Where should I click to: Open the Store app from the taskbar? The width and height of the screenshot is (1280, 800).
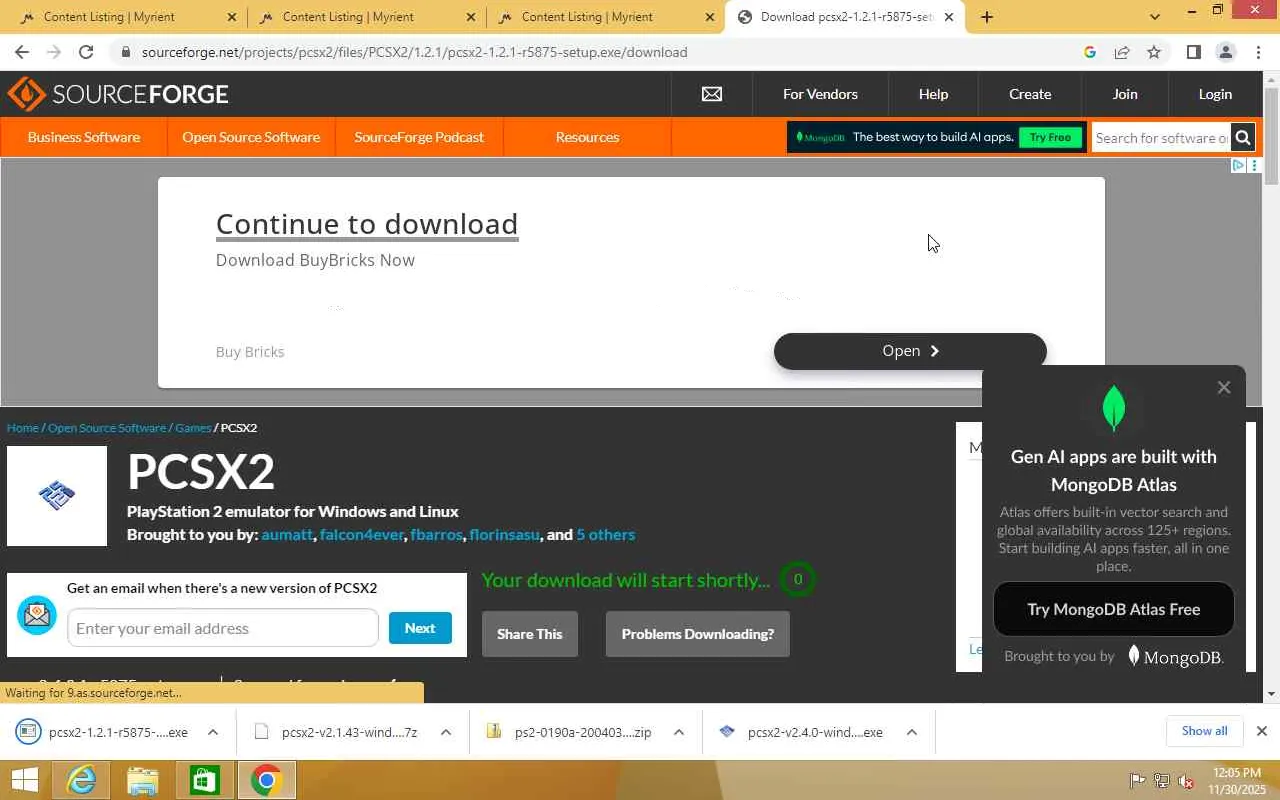pos(205,780)
